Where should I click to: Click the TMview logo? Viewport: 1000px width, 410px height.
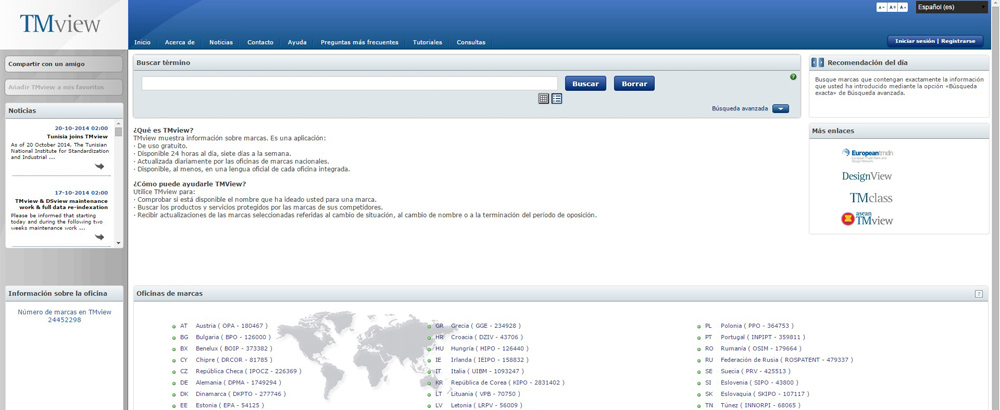pos(60,24)
